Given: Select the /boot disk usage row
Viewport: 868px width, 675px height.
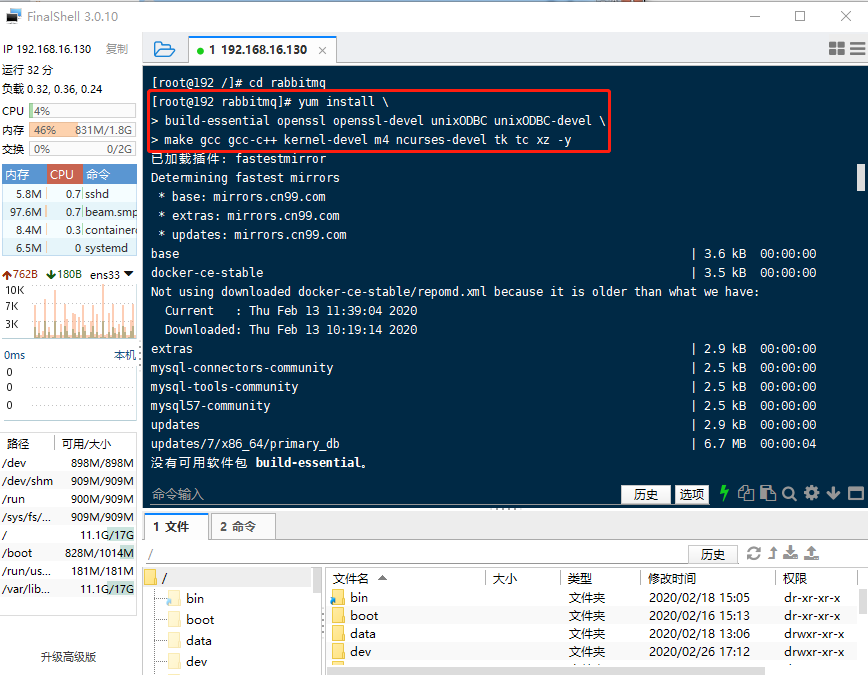Looking at the screenshot, I should (68, 553).
